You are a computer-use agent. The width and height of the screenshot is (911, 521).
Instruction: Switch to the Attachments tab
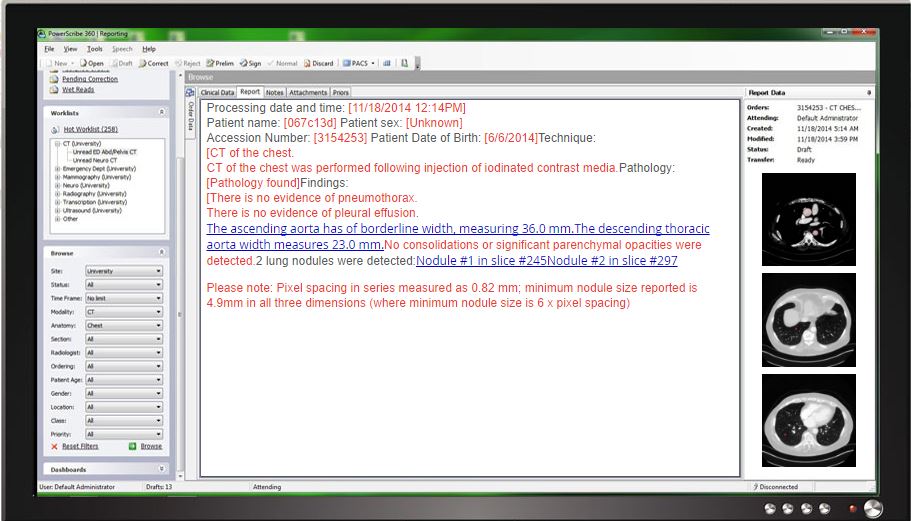tap(308, 92)
